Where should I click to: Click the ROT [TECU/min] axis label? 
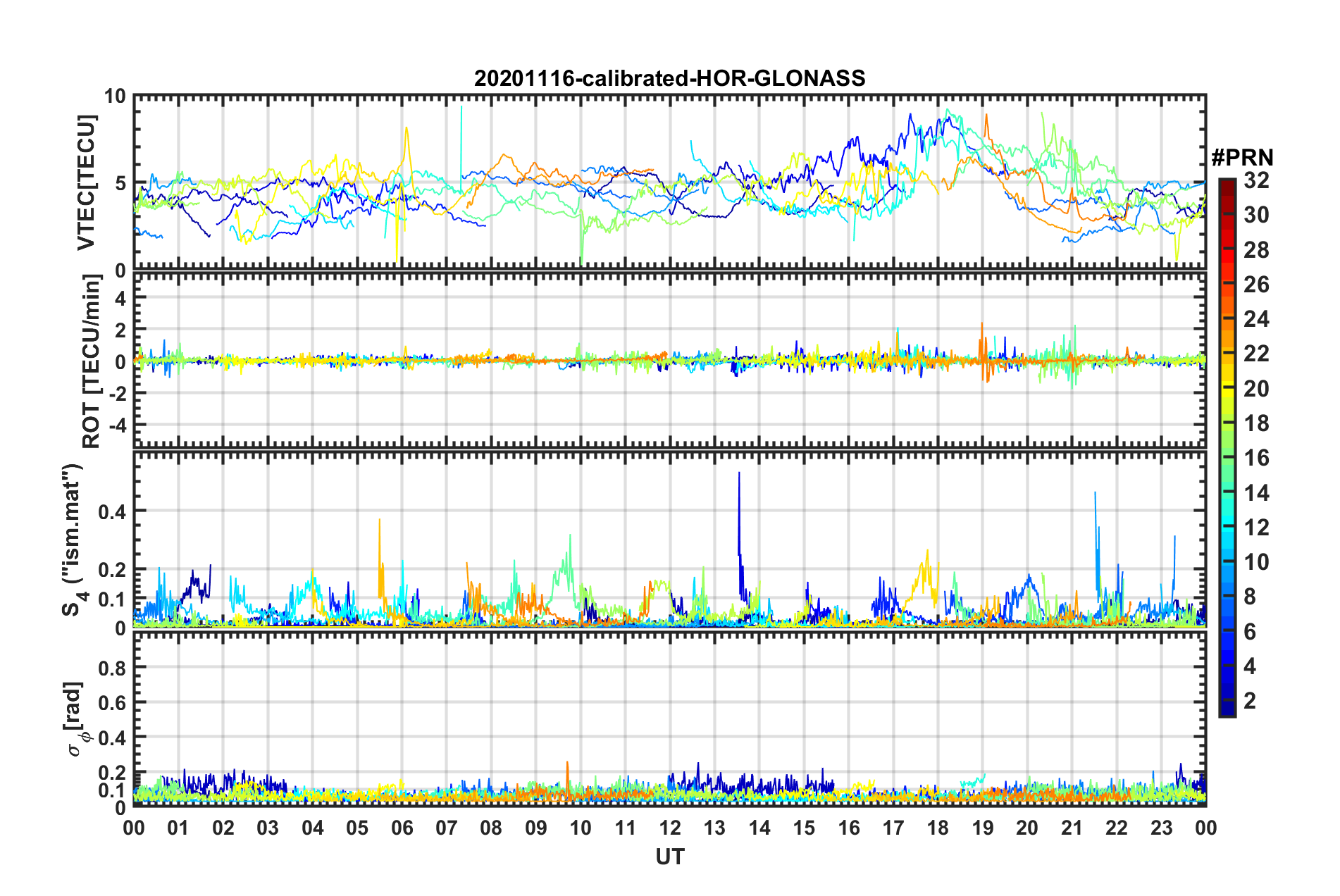tap(91, 361)
